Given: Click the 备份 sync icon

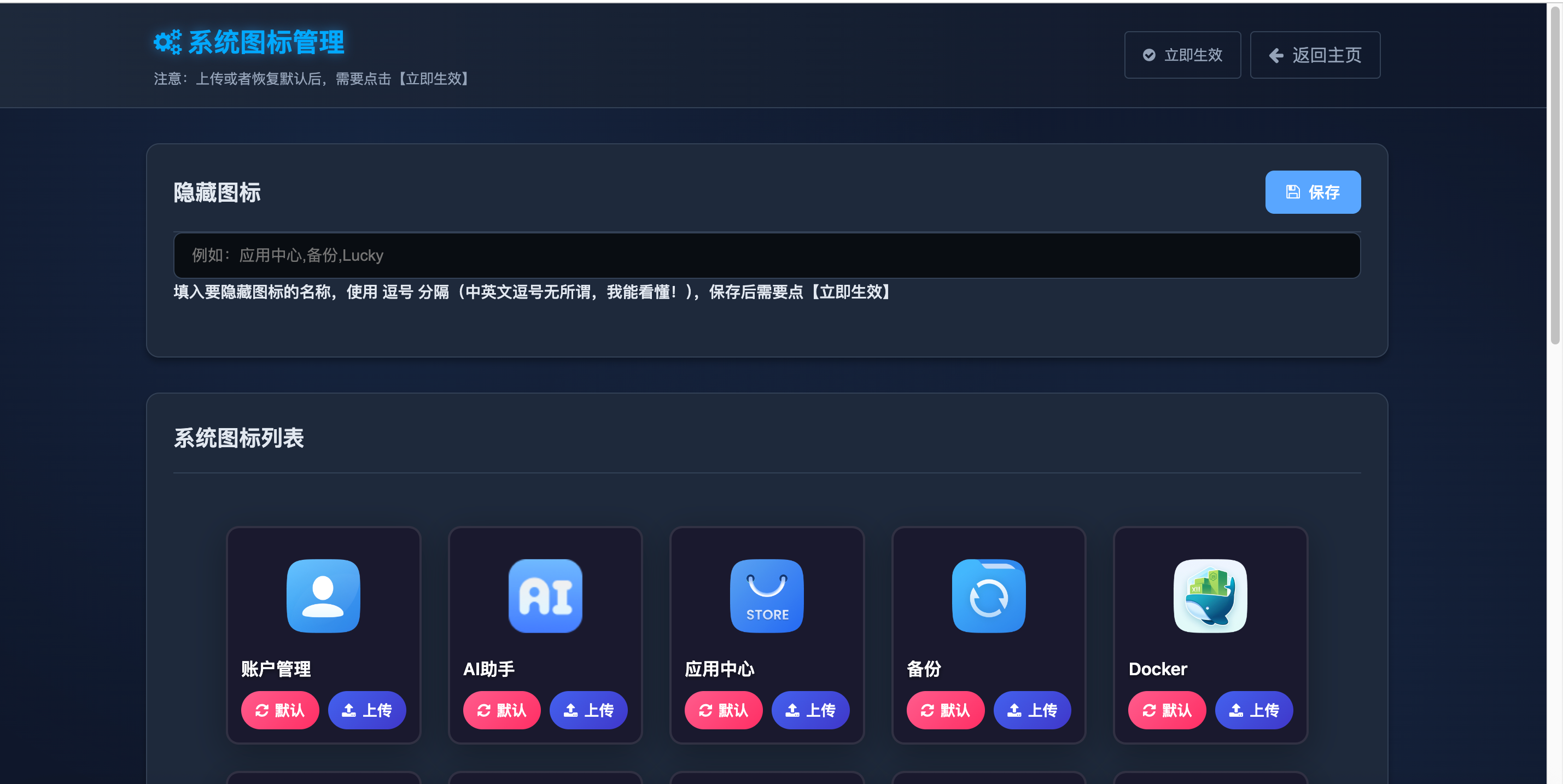Looking at the screenshot, I should 988,595.
